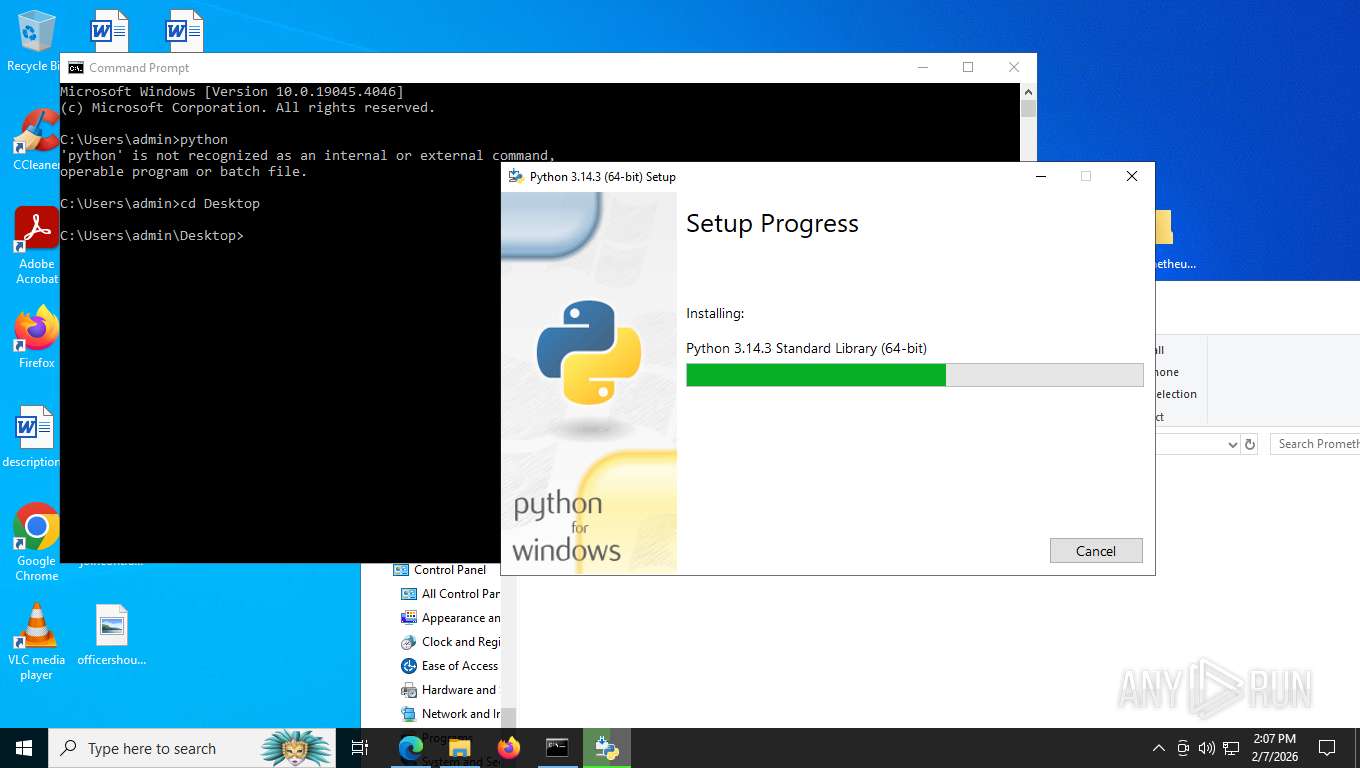Close the Python Setup window

tap(1132, 176)
